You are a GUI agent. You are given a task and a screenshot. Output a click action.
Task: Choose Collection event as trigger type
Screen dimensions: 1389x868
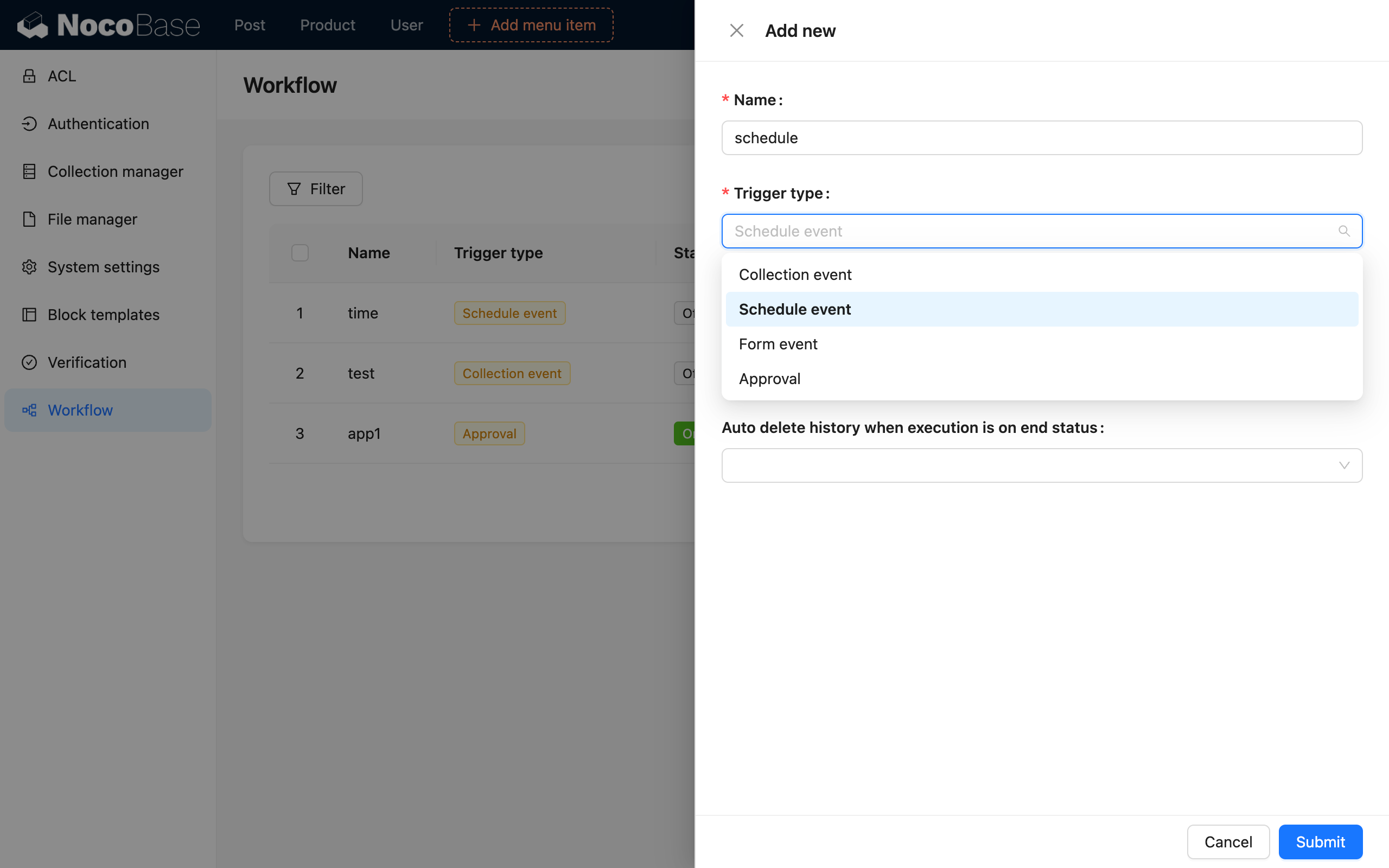(795, 275)
